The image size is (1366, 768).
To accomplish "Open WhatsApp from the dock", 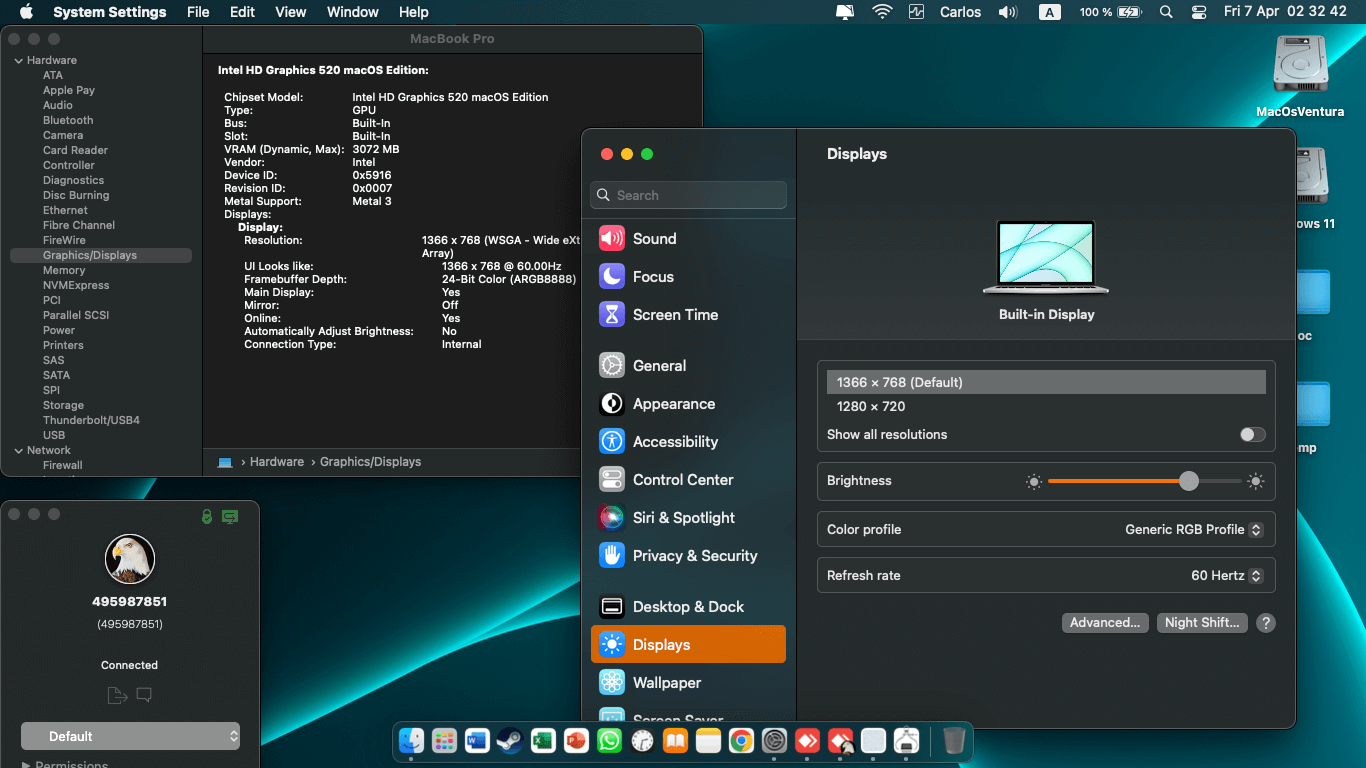I will tap(609, 741).
